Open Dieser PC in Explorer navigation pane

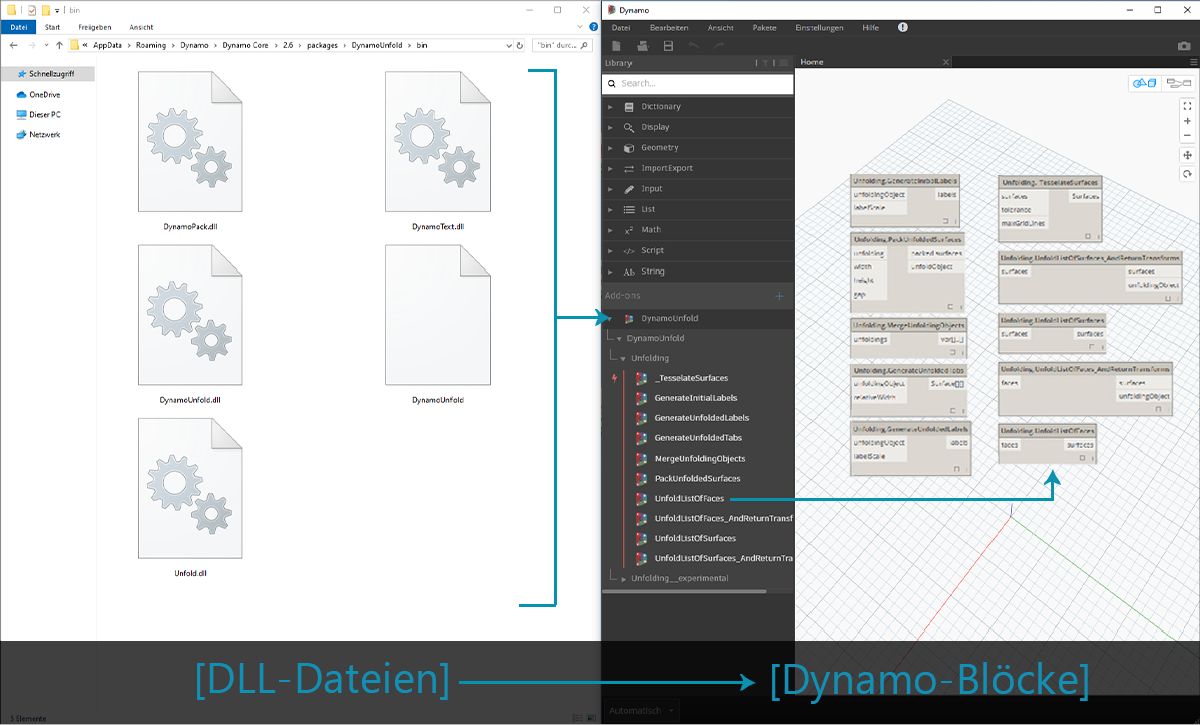pyautogui.click(x=38, y=114)
